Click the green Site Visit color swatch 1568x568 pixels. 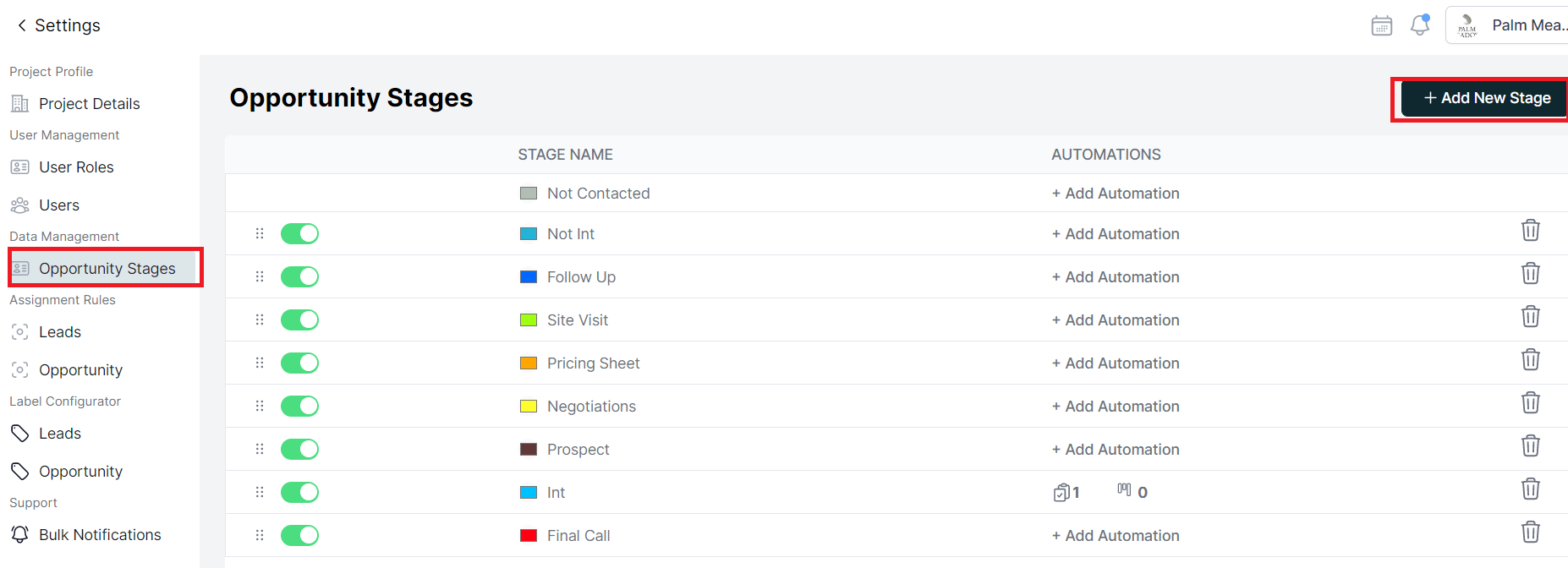tap(529, 320)
